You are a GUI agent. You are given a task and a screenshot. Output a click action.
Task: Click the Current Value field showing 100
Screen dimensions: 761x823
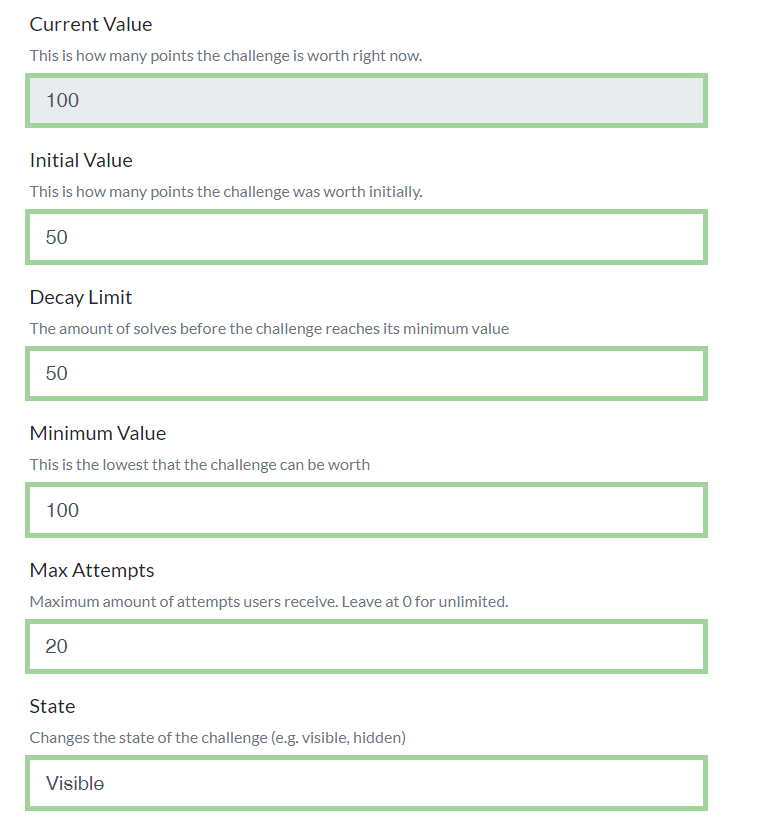[366, 100]
